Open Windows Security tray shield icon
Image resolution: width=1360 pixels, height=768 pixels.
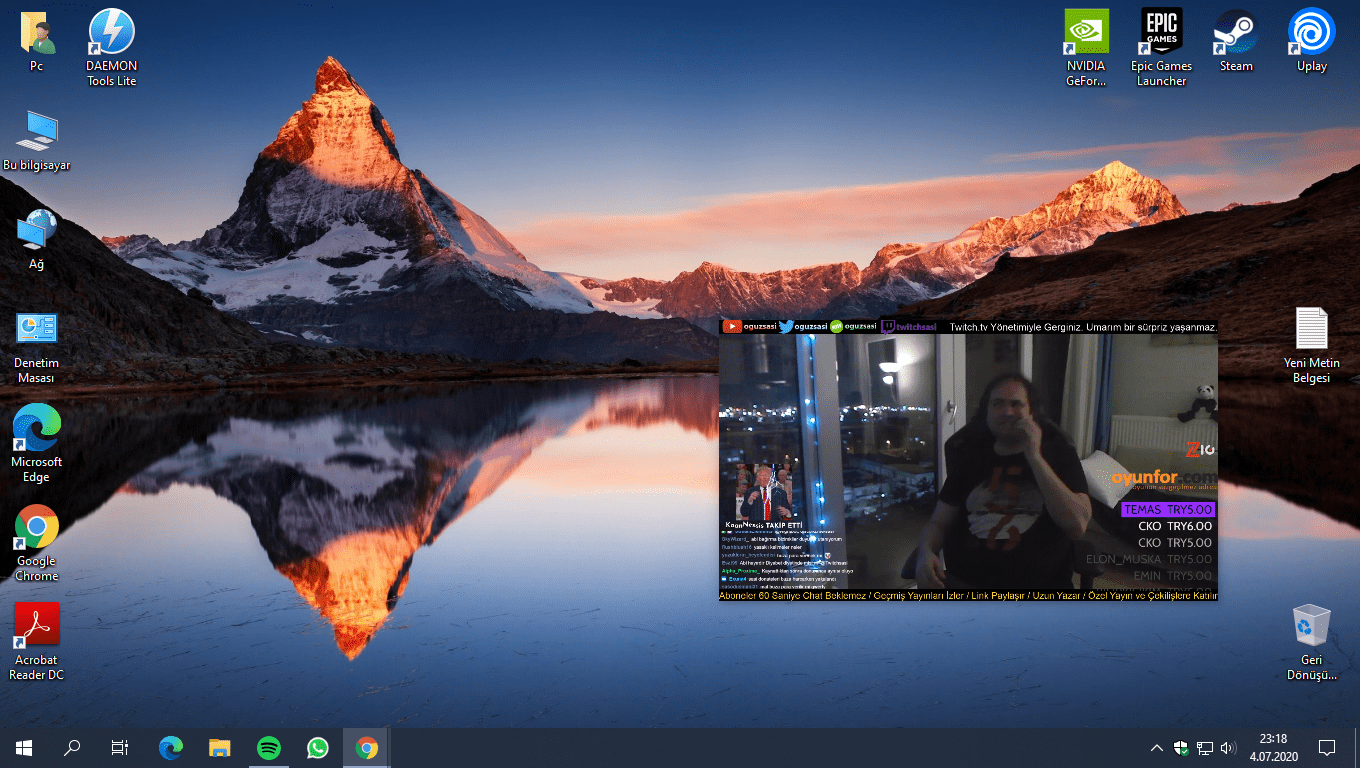coord(1181,747)
